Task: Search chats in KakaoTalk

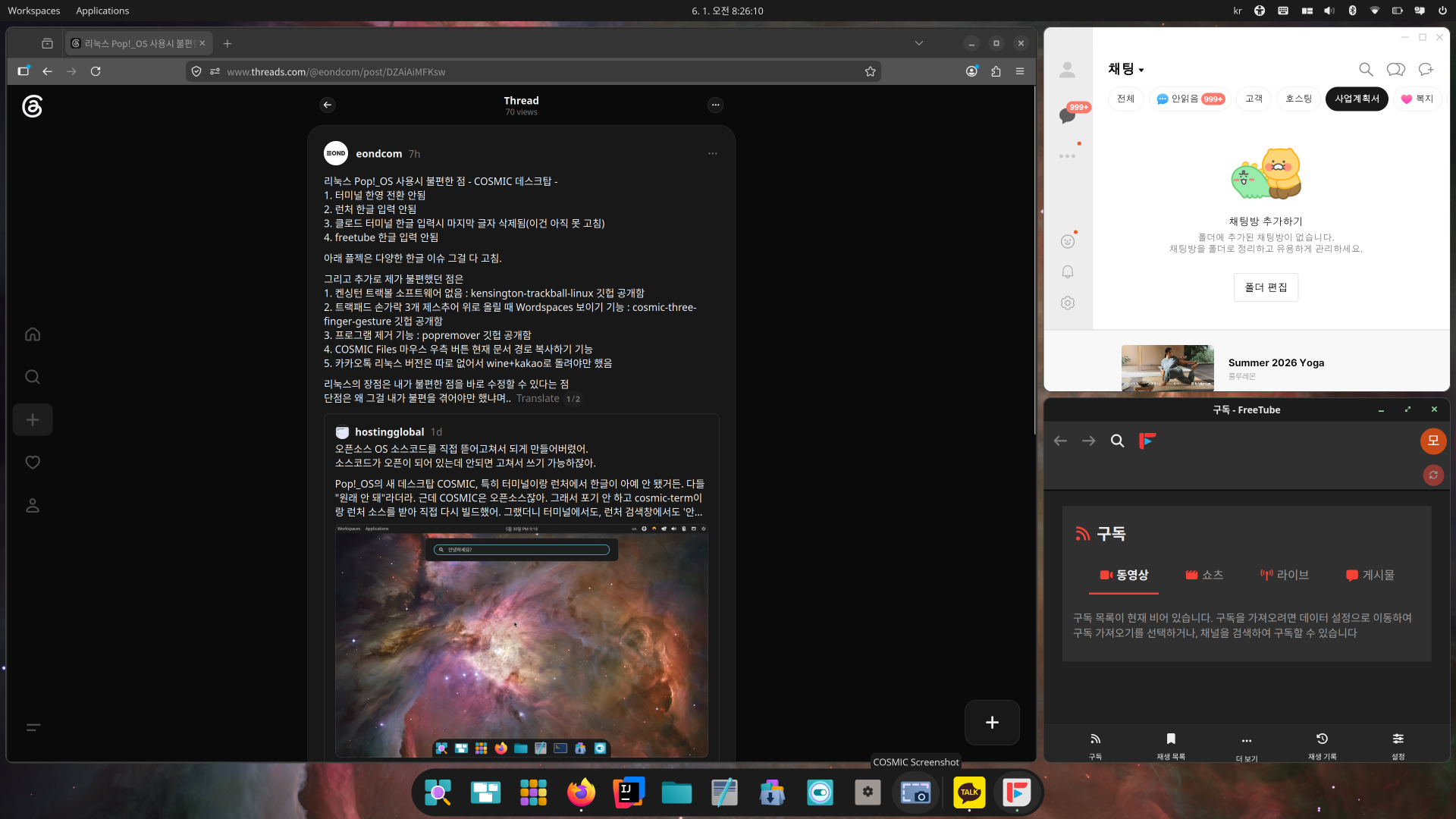Action: [x=1366, y=70]
